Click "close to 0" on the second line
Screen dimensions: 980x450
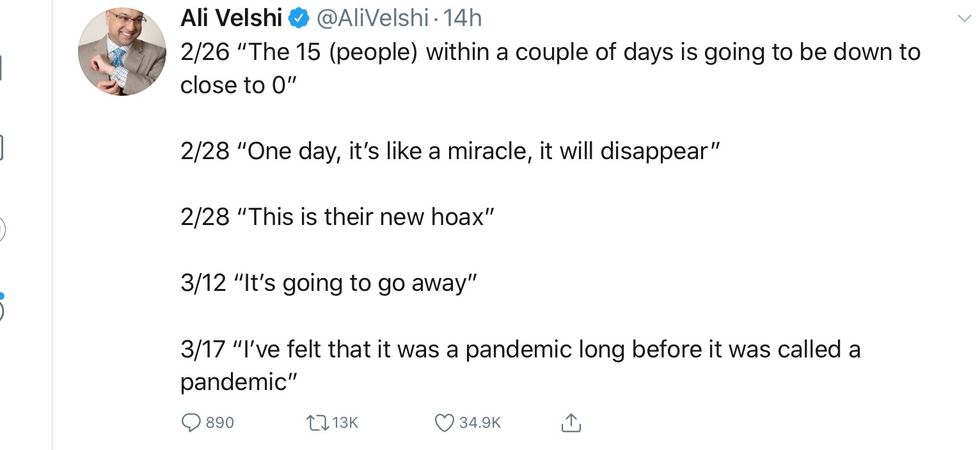[237, 85]
